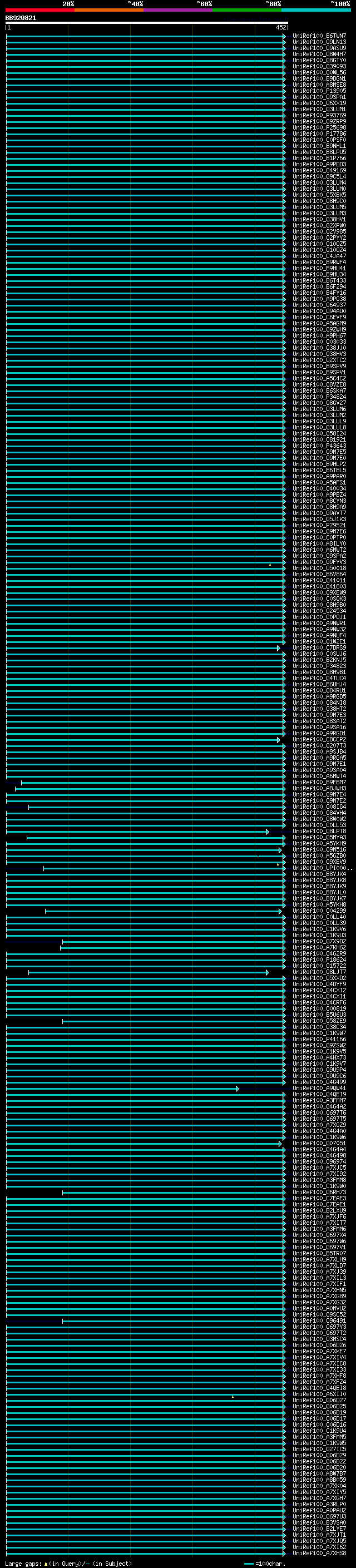Image resolution: width=356 pixels, height=1568 pixels.
Task: Select hit label UniRef100_Q7X9D2
Action: [x=319, y=941]
